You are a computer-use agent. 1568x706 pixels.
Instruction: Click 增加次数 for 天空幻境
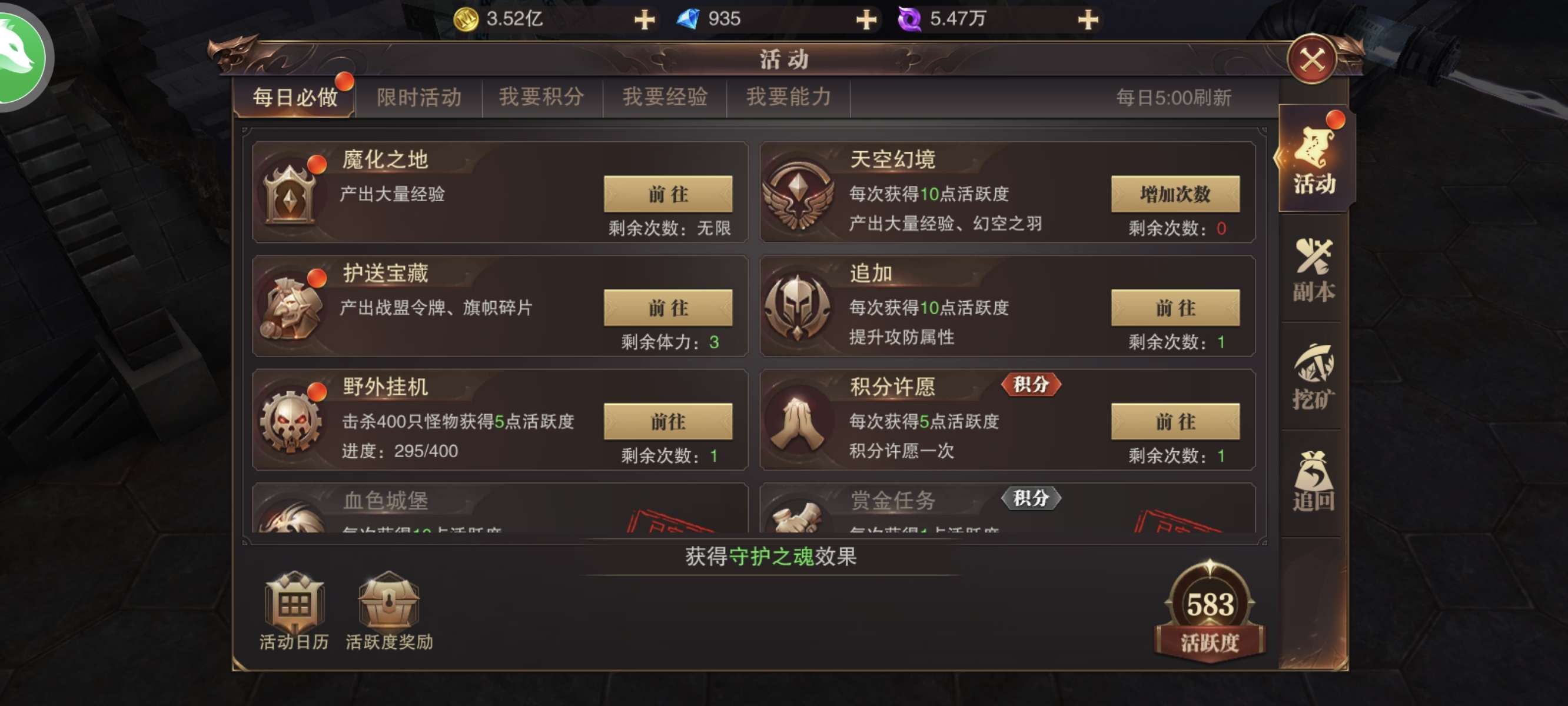coord(1175,194)
